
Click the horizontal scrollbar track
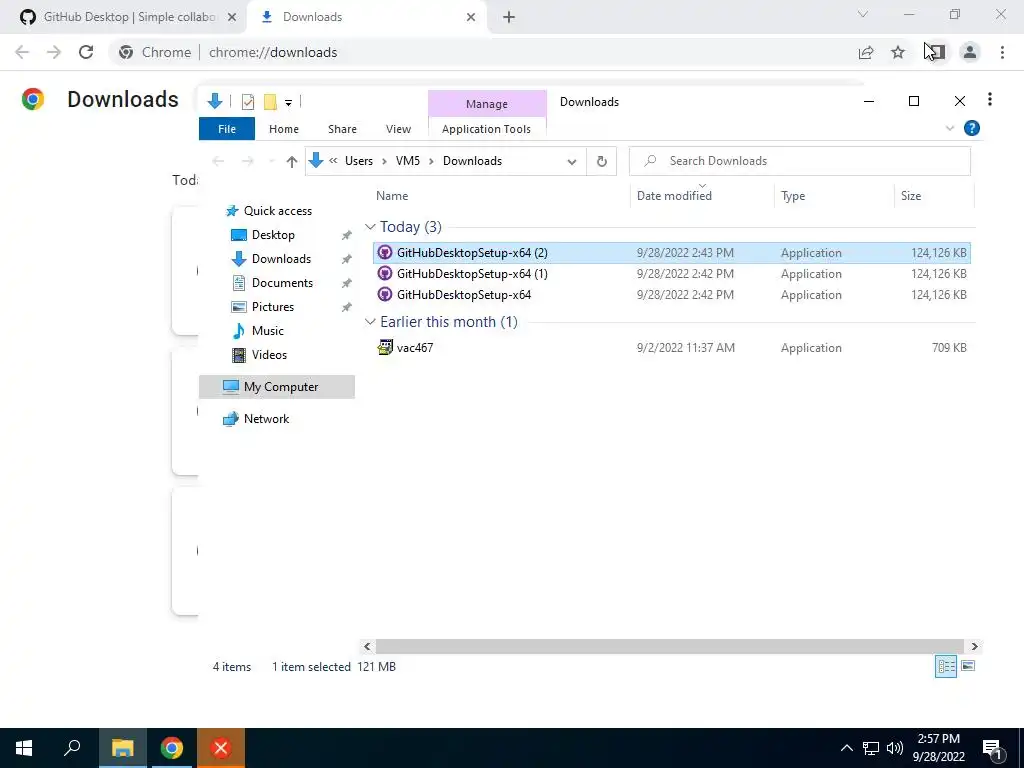coord(669,647)
